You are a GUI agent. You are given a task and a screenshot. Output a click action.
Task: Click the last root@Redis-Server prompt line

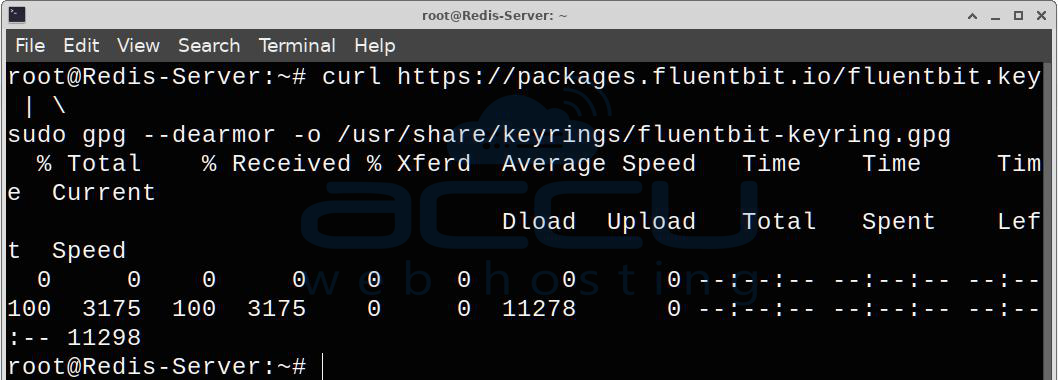click(157, 367)
